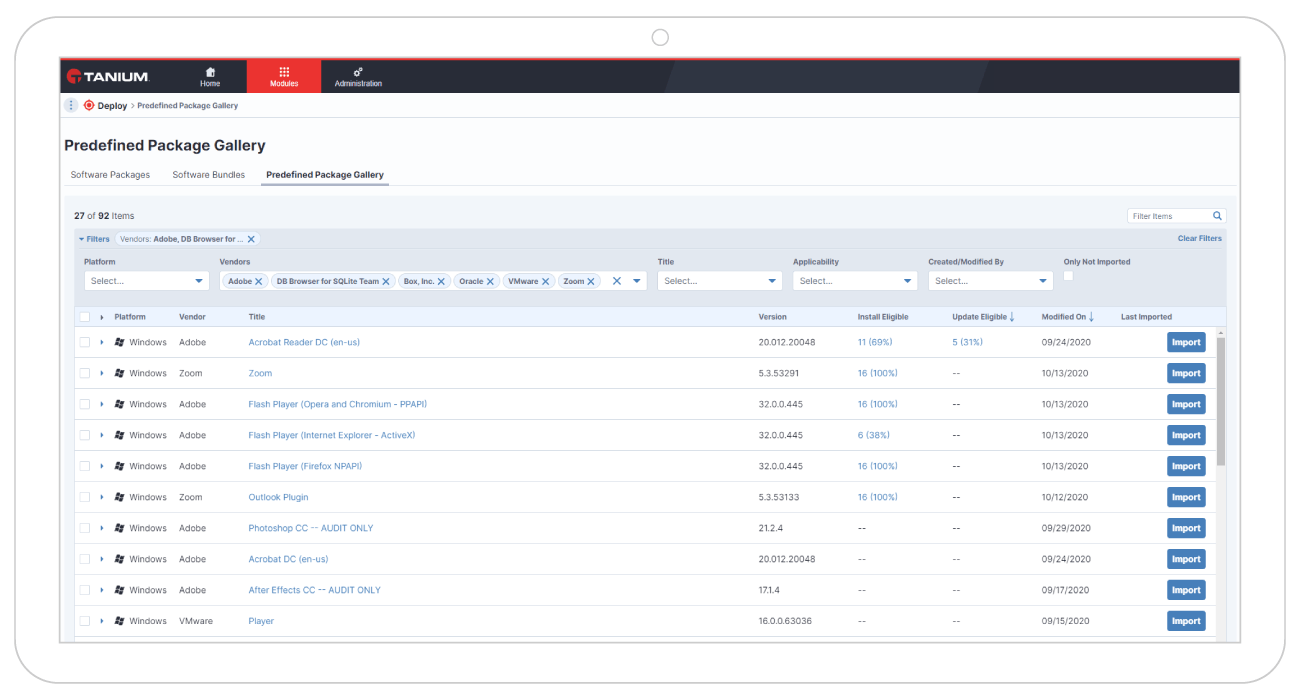Remove the Zoom vendor chip
Viewport: 1300px width, 700px height.
pyautogui.click(x=591, y=282)
